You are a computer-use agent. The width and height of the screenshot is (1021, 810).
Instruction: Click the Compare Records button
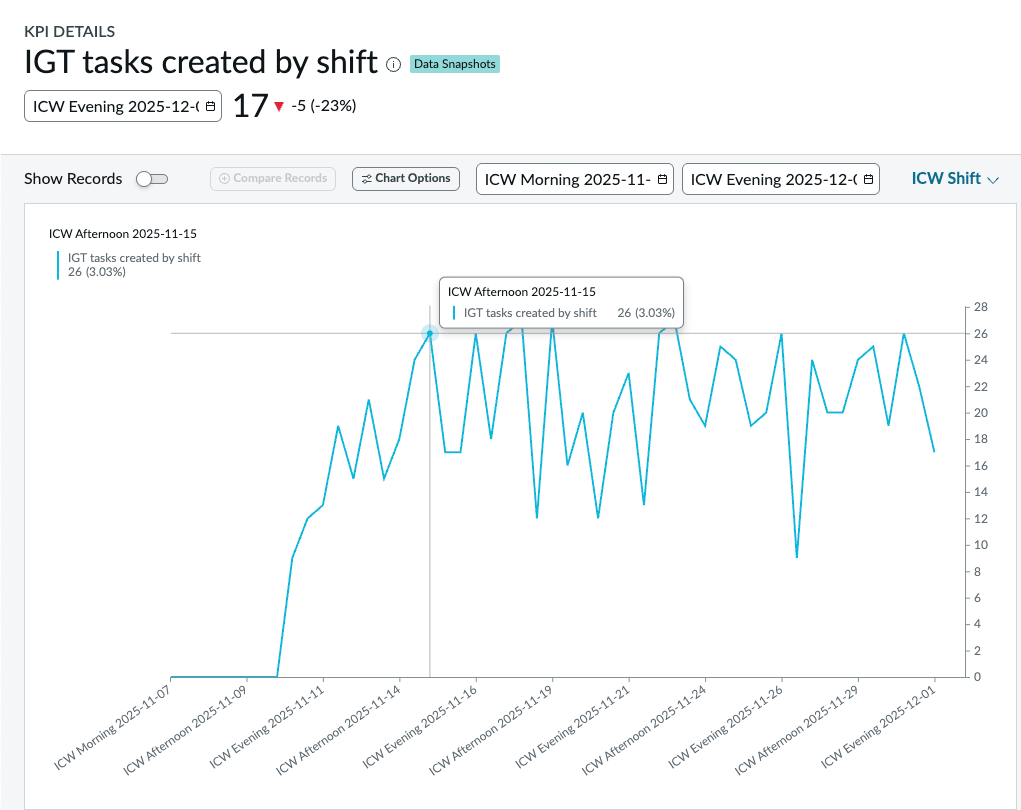273,178
